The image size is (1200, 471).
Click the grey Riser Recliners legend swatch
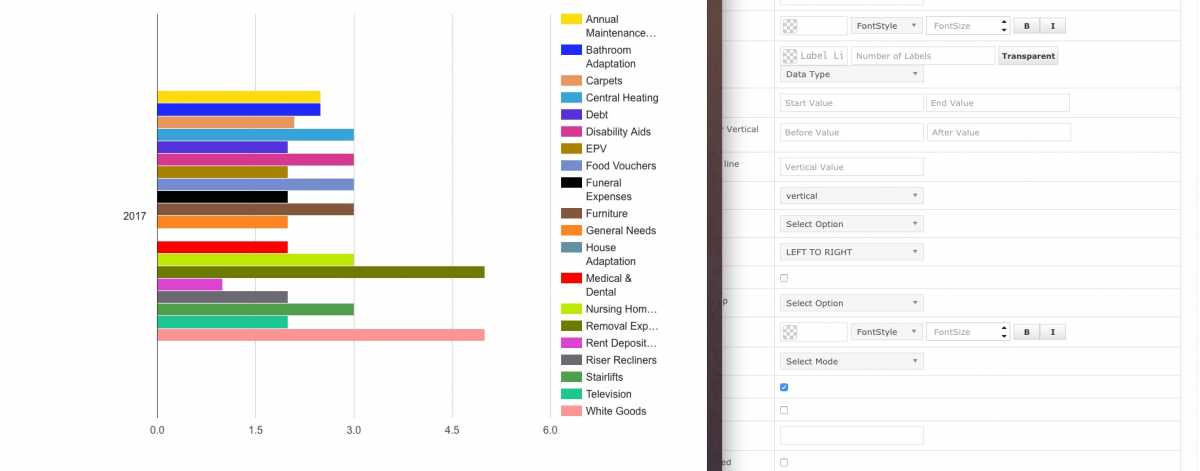click(571, 360)
